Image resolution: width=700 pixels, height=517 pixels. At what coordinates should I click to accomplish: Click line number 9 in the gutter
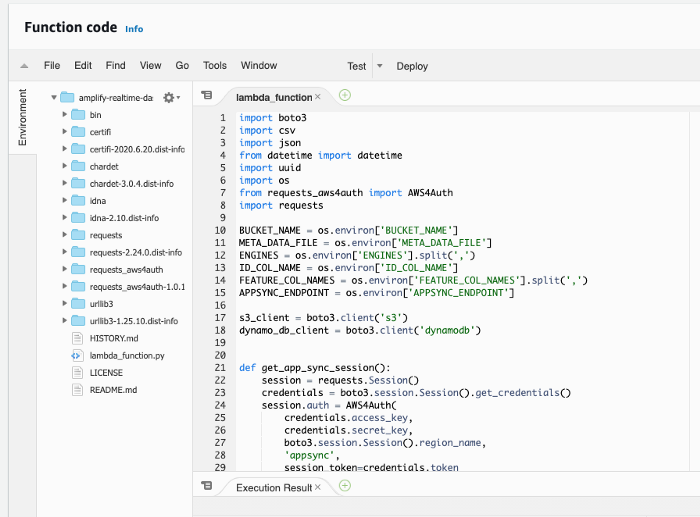(x=223, y=218)
